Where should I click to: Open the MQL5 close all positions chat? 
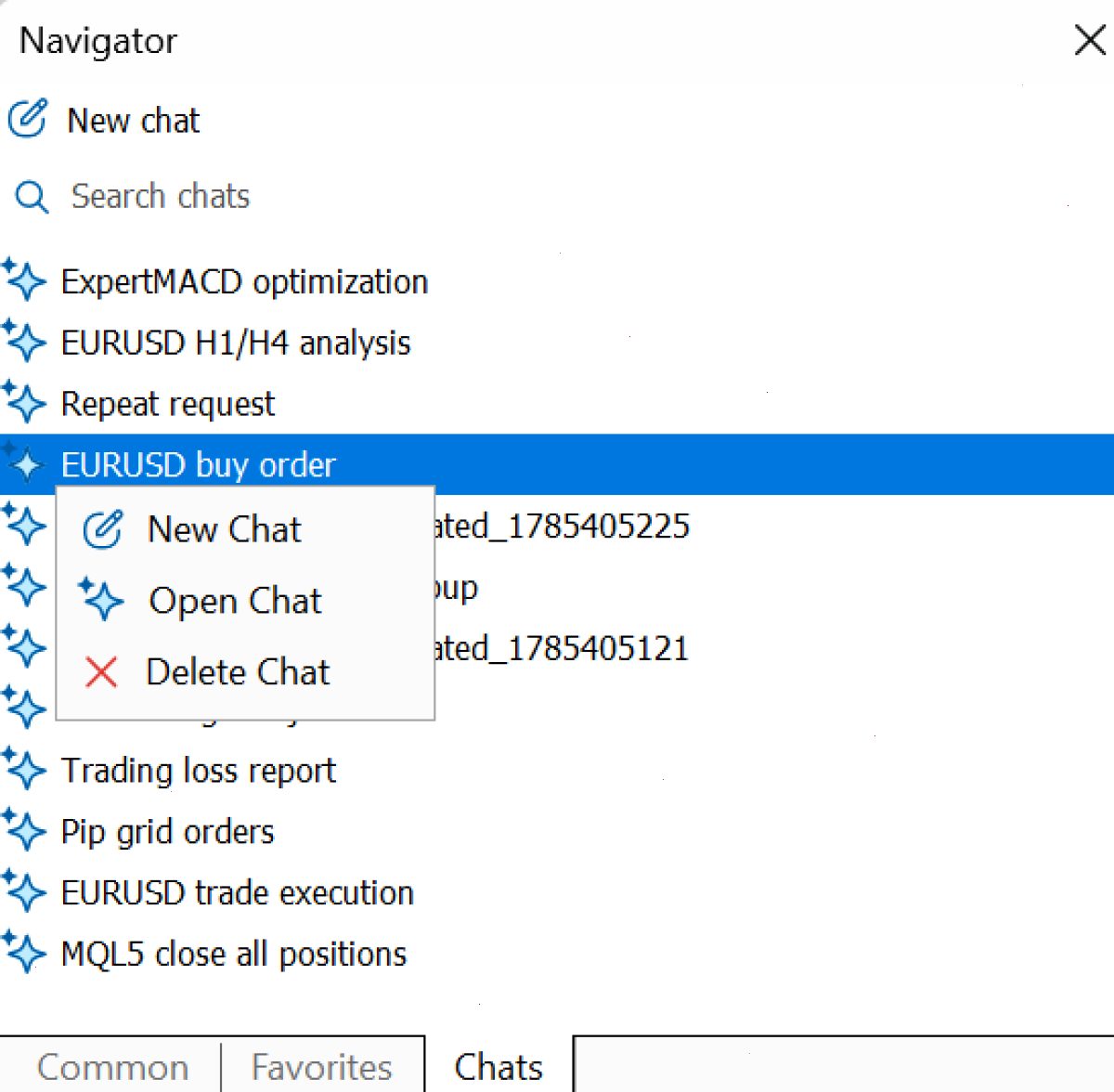234,955
